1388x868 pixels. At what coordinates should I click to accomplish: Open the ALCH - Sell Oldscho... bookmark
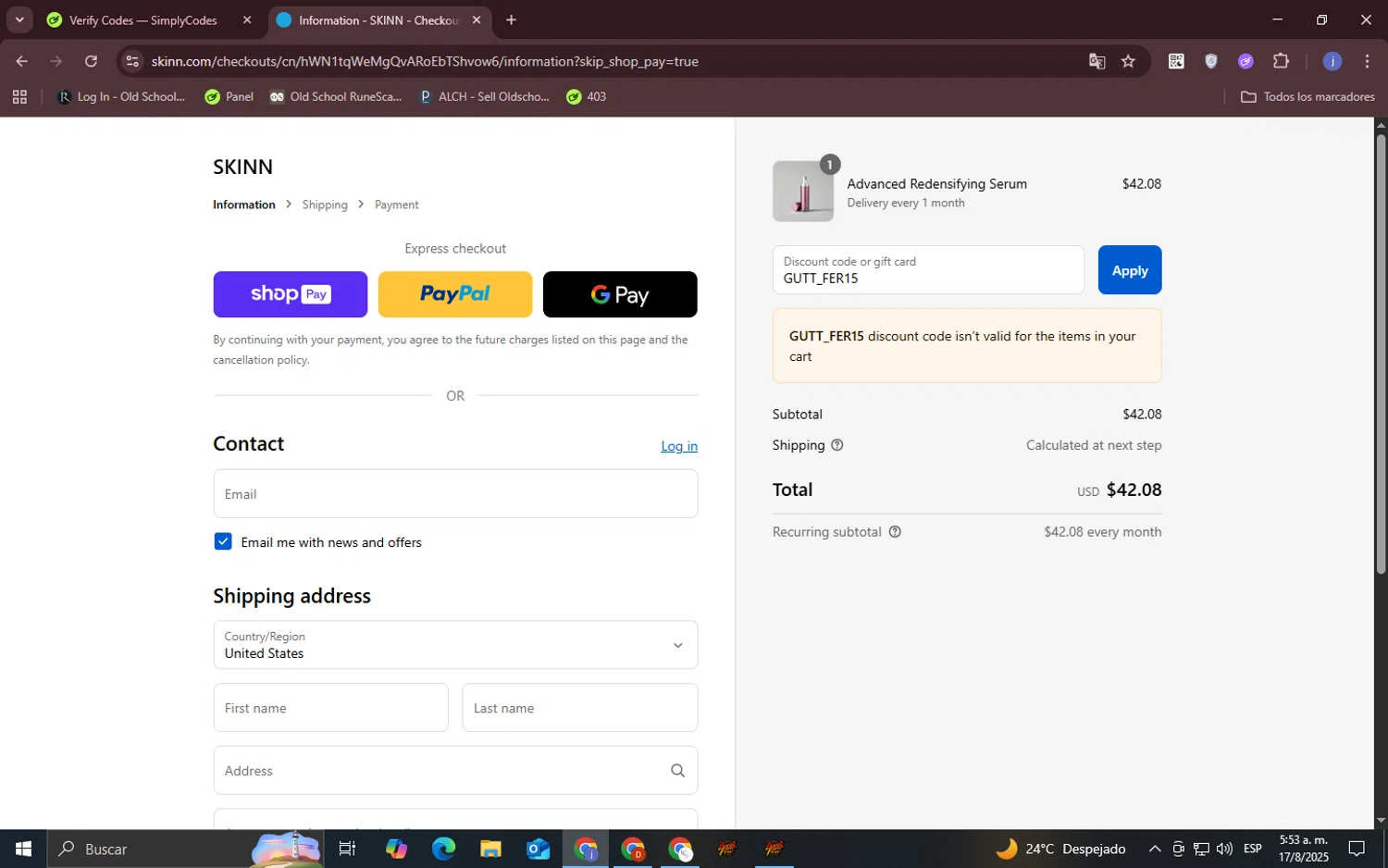click(x=485, y=96)
